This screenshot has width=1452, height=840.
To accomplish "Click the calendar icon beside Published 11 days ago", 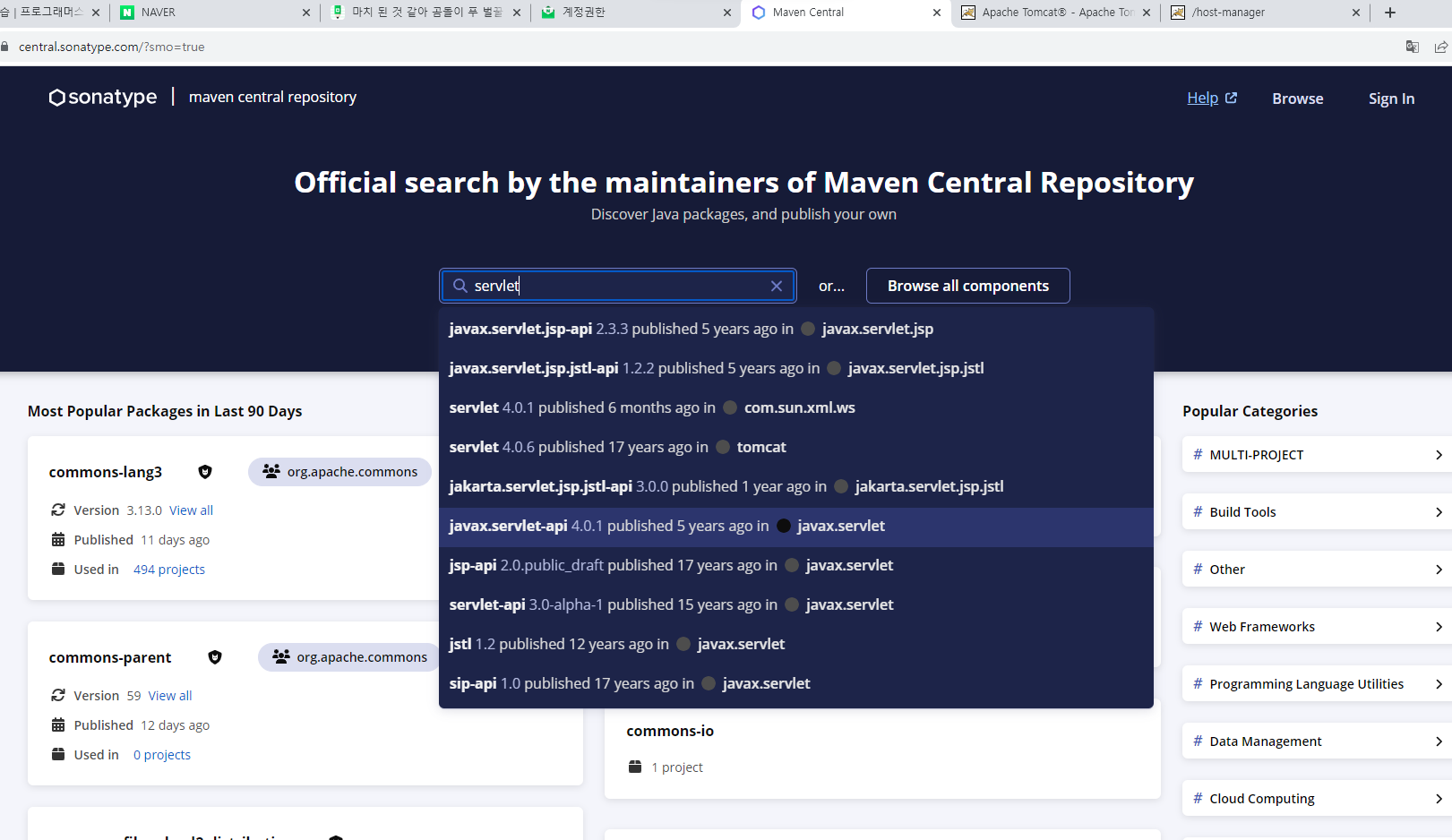I will pos(58,539).
